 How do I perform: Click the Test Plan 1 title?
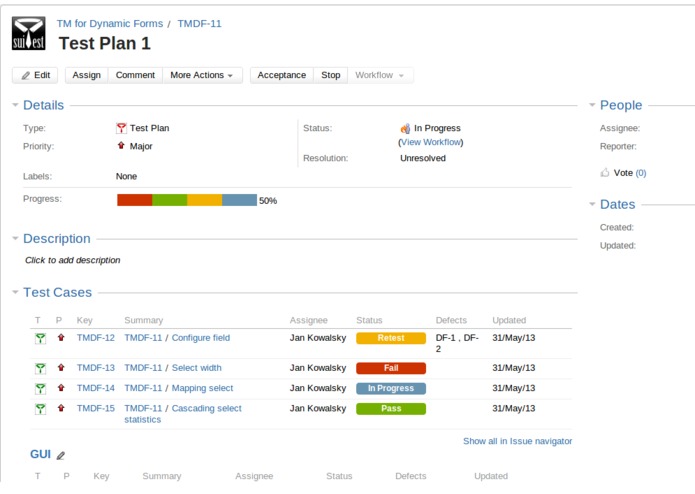click(105, 43)
